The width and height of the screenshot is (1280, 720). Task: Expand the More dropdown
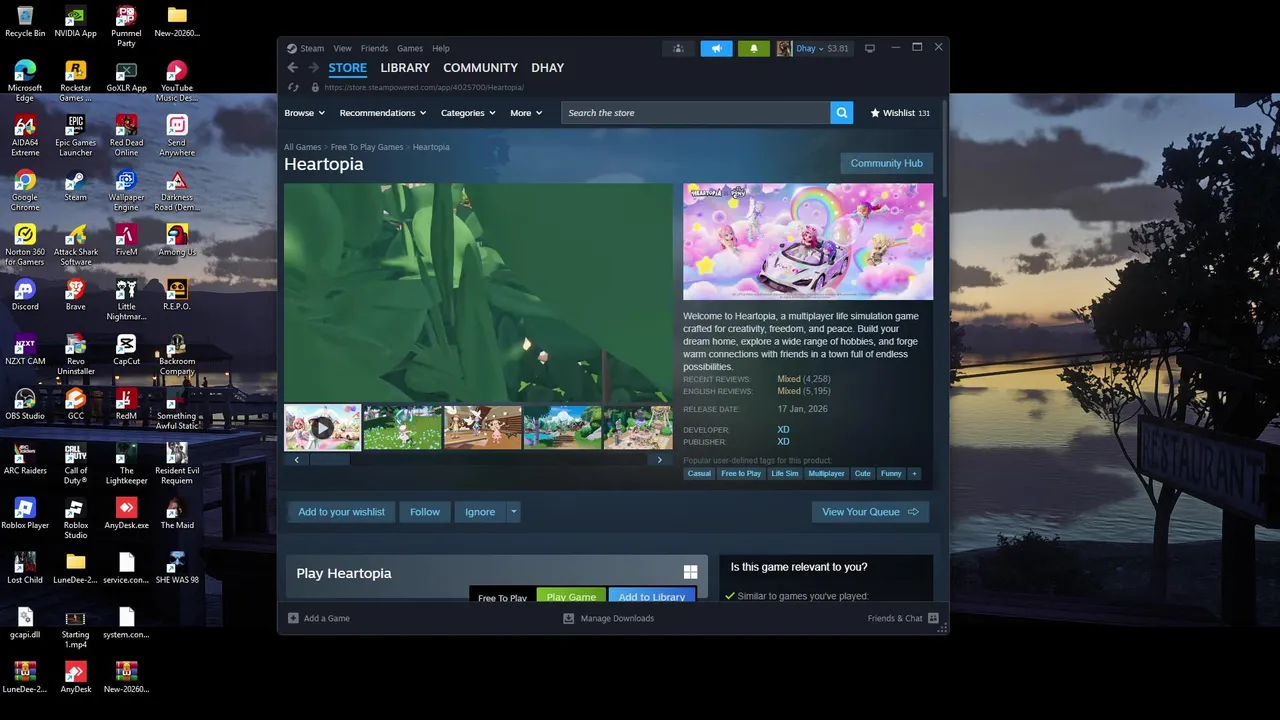click(x=526, y=113)
